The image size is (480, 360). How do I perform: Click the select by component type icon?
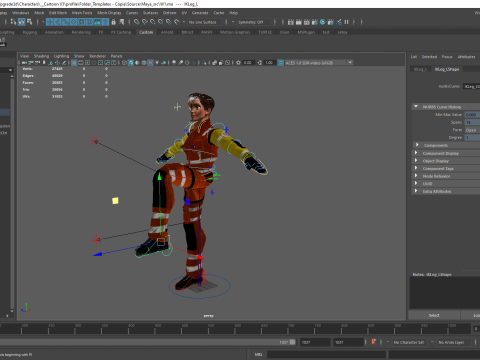point(30,22)
